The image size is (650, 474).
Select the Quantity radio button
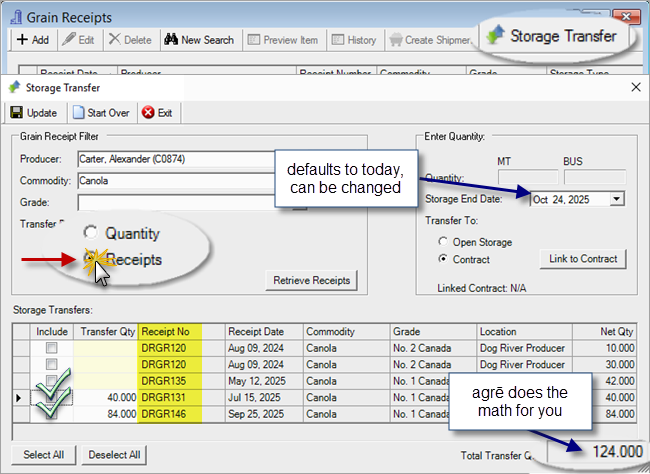90,232
